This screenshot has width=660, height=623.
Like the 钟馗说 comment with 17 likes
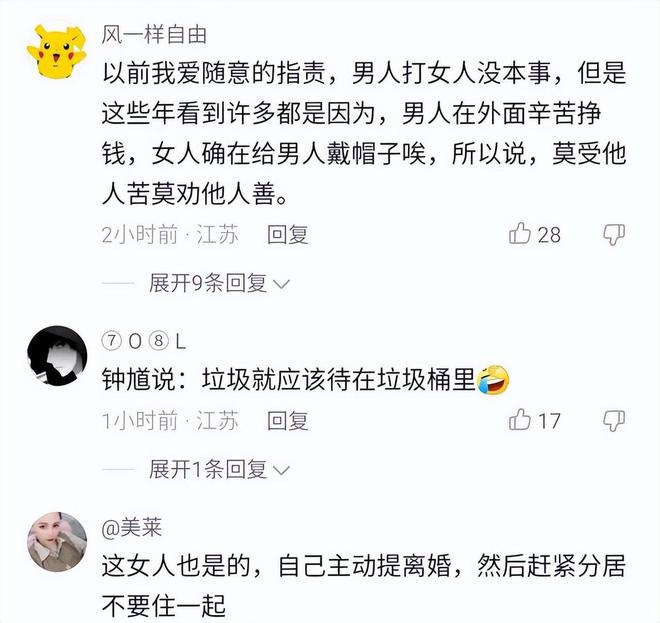pyautogui.click(x=520, y=420)
